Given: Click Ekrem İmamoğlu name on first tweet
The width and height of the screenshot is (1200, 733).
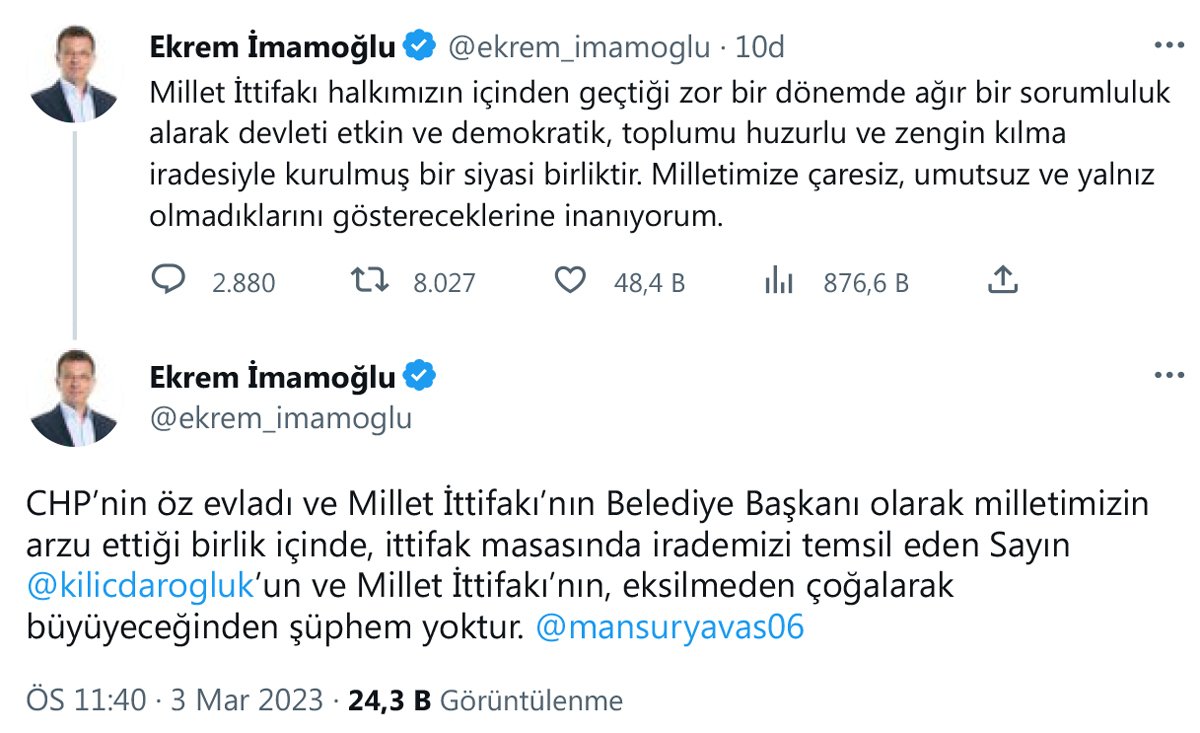Looking at the screenshot, I should tap(273, 45).
